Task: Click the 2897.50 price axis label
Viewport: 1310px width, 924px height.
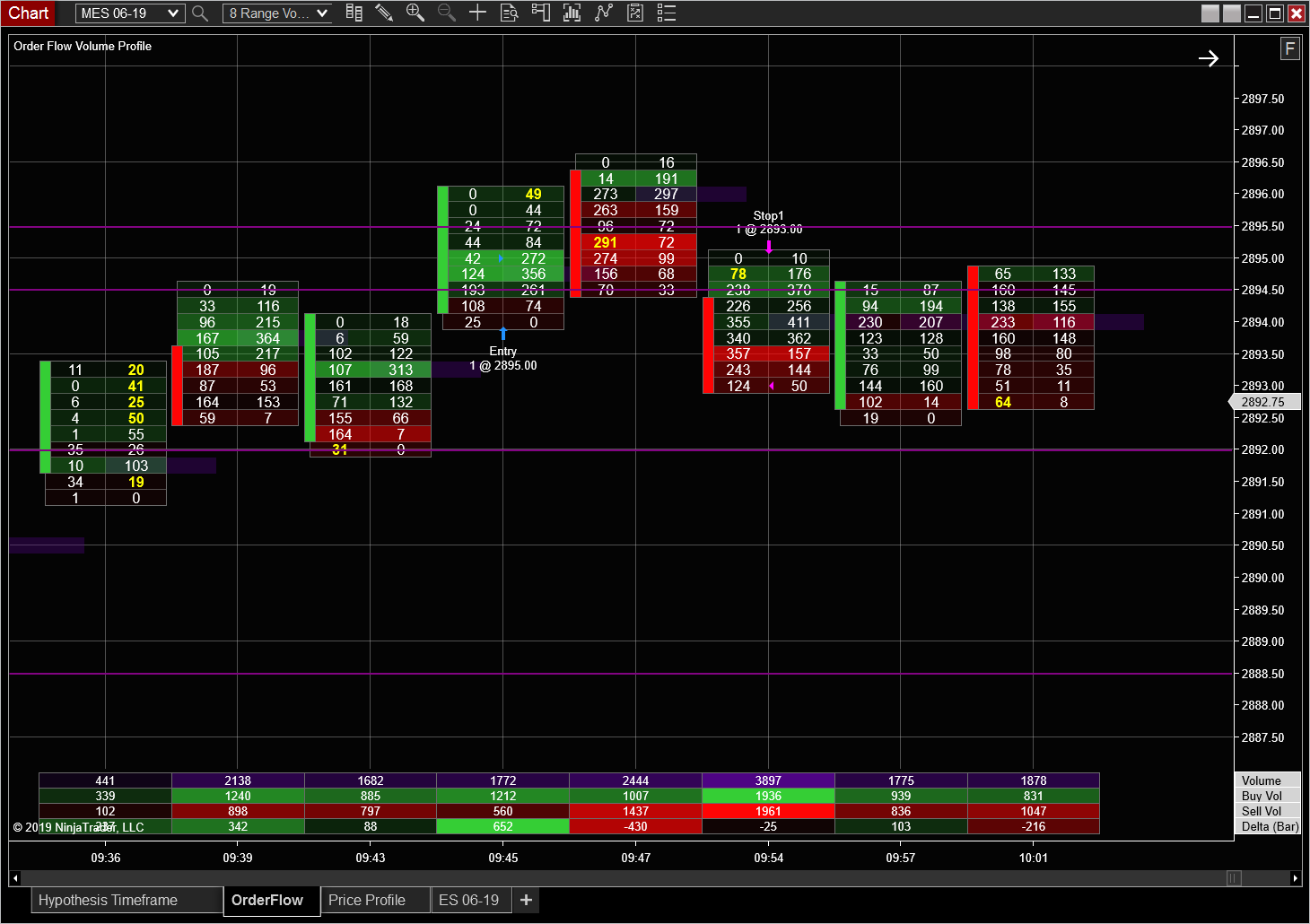Action: [1262, 99]
